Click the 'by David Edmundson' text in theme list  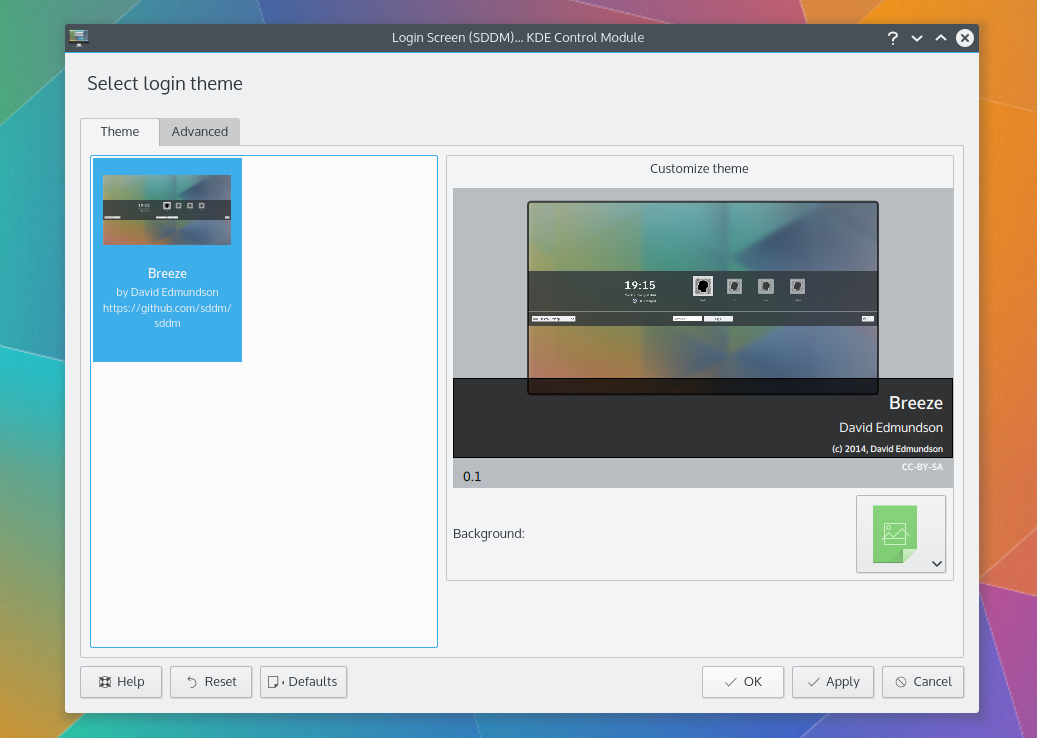tap(167, 292)
